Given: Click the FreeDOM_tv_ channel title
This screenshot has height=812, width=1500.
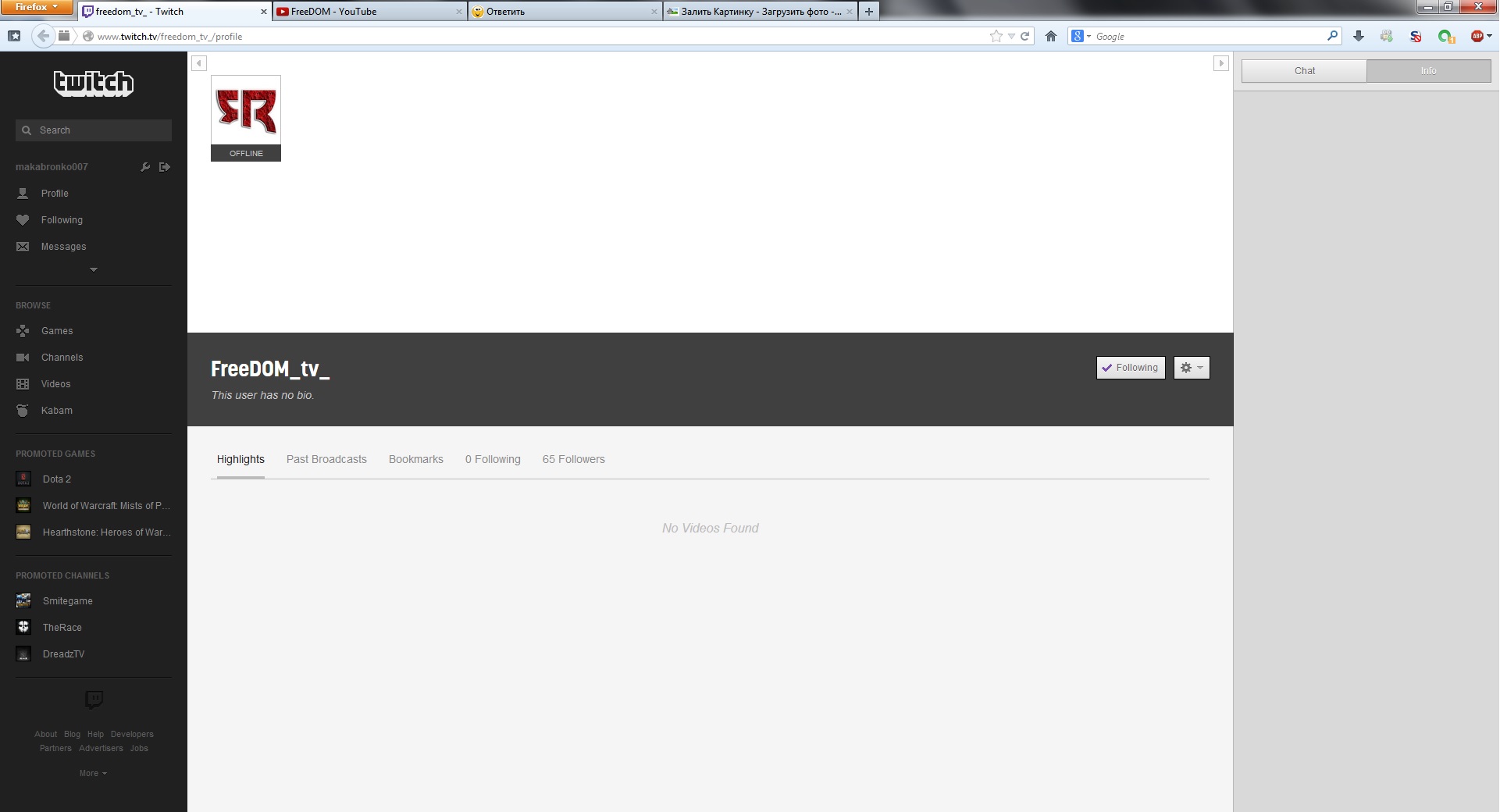Looking at the screenshot, I should [270, 369].
